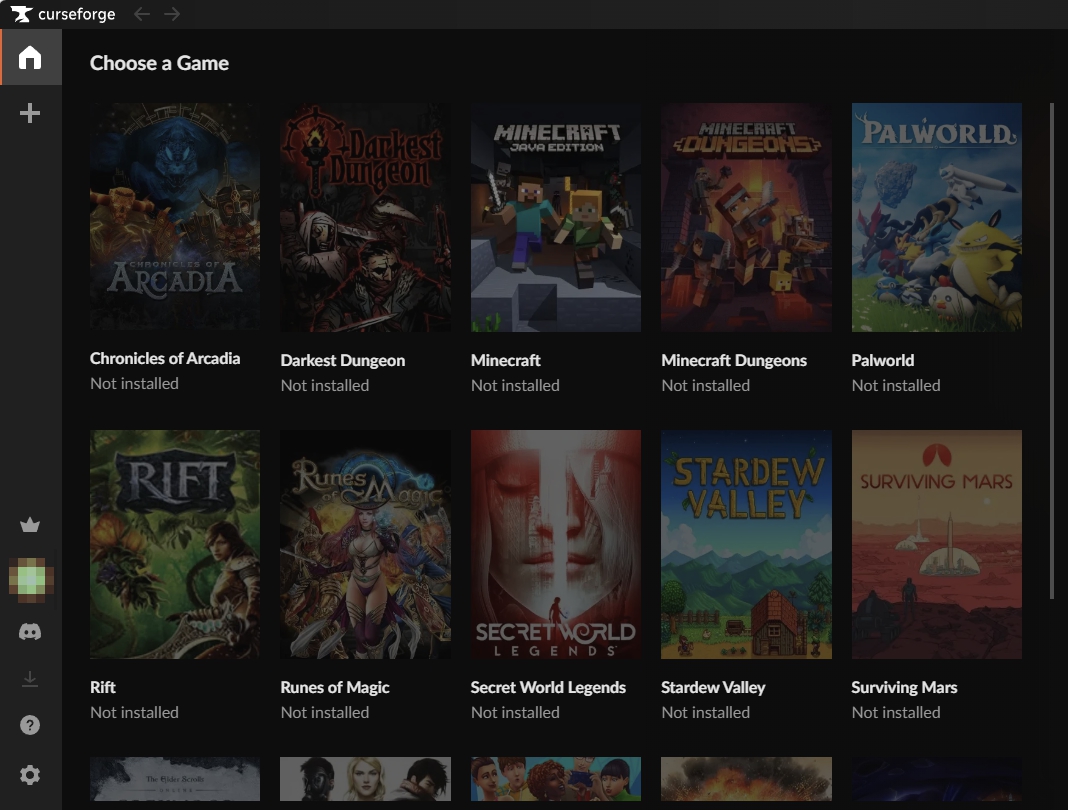Open the settings gear icon
The width and height of the screenshot is (1068, 810).
[x=30, y=775]
